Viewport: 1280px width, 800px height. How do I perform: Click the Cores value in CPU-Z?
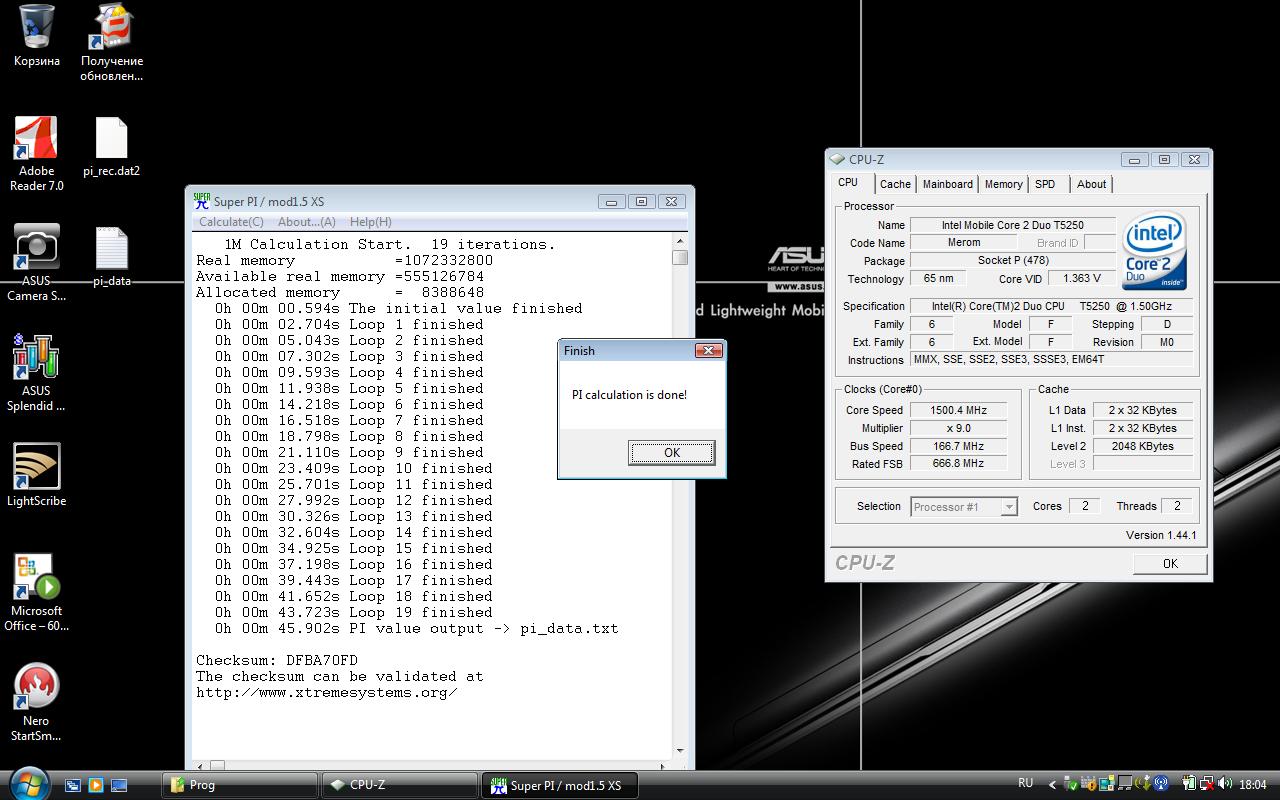coord(1084,506)
